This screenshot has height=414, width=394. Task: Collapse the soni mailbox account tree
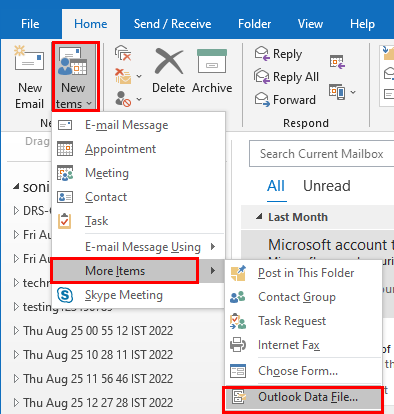tap(16, 187)
